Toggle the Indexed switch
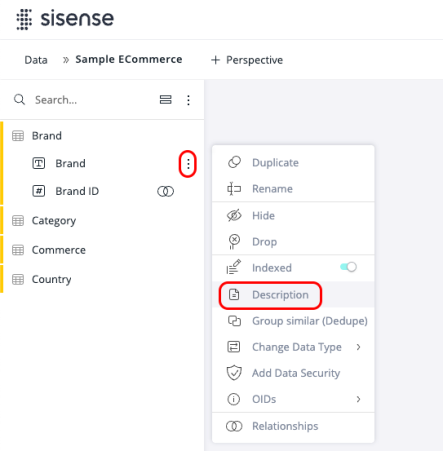Image resolution: width=443 pixels, height=451 pixels. click(x=348, y=267)
